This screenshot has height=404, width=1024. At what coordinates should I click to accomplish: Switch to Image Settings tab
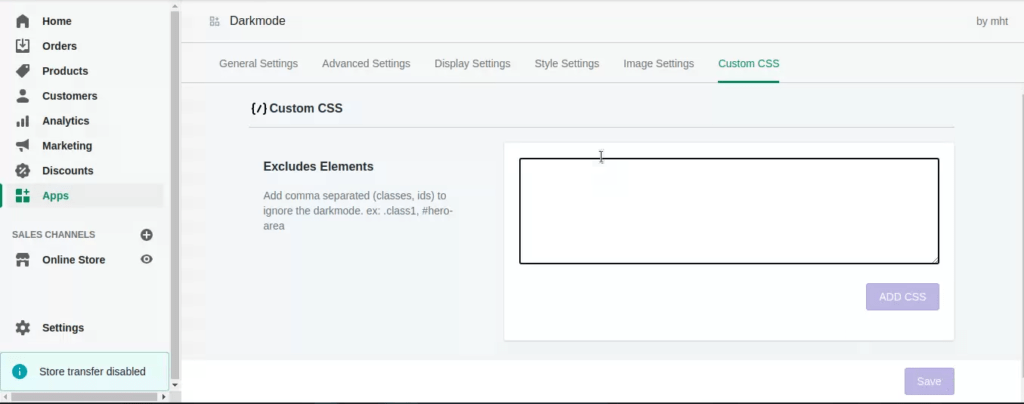(x=658, y=63)
